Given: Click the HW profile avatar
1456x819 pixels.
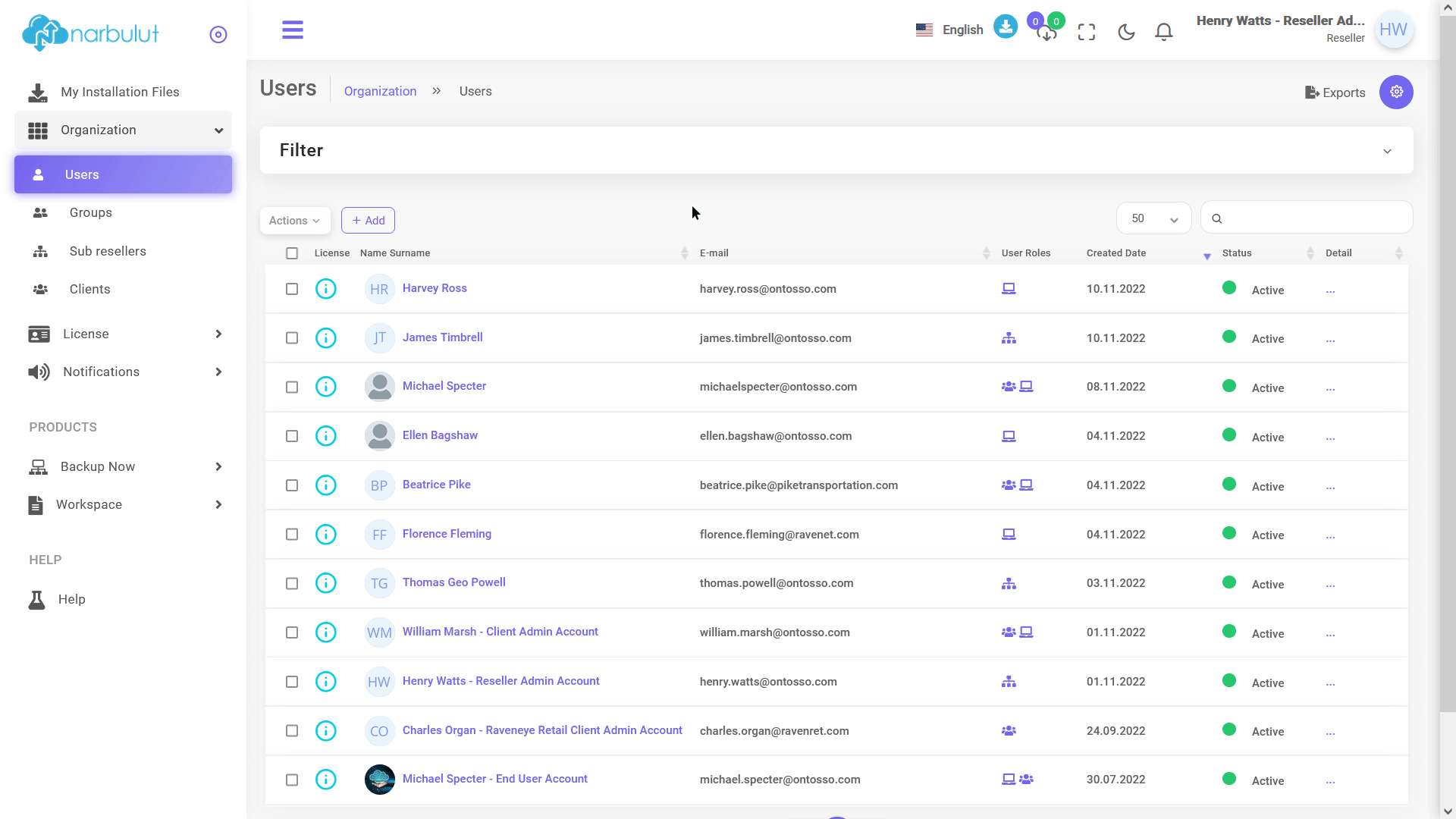Looking at the screenshot, I should 1394,30.
